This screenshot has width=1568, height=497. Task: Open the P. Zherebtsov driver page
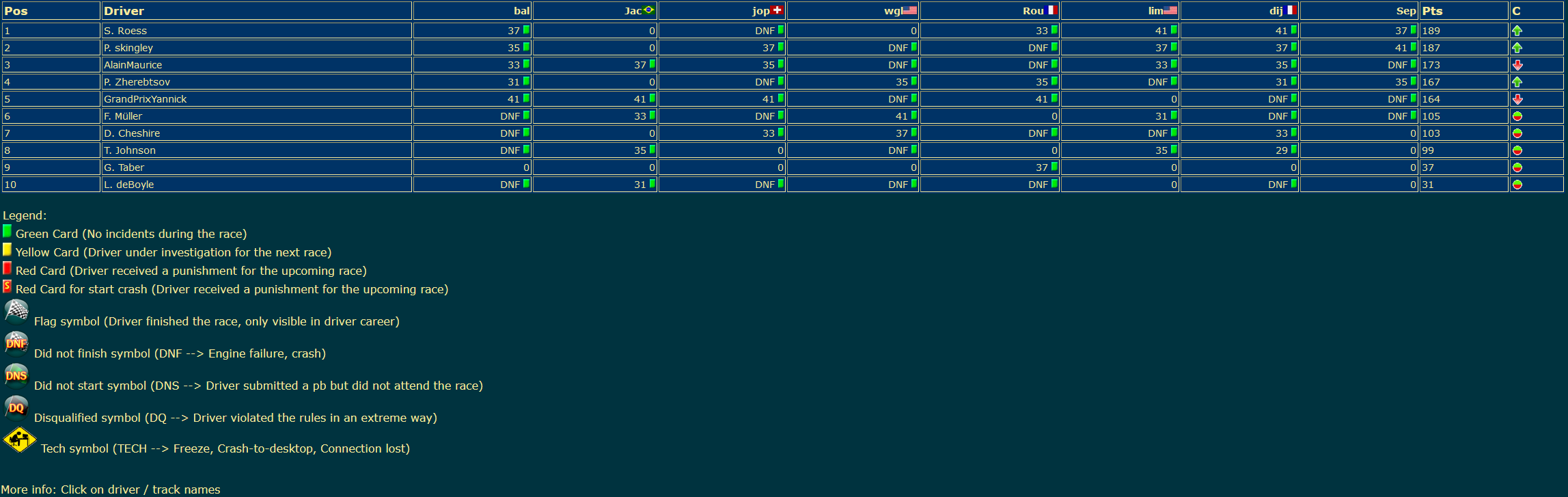point(137,82)
